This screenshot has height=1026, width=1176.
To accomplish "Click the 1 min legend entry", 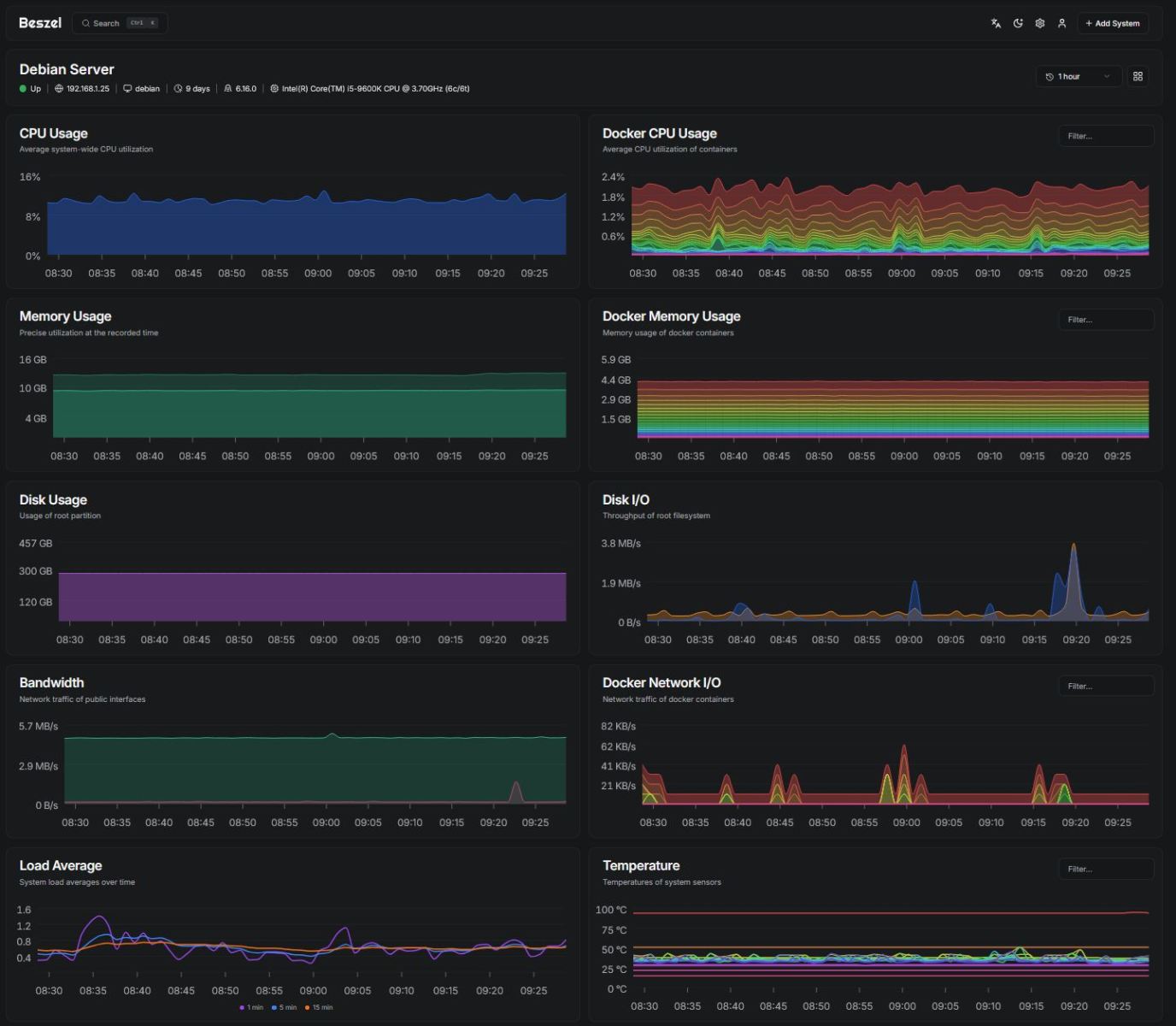I will [x=252, y=1007].
